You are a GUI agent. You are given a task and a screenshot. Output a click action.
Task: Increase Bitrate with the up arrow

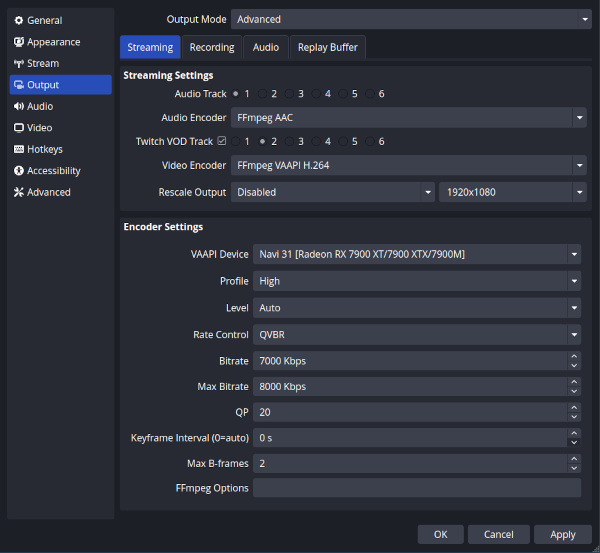pos(573,356)
